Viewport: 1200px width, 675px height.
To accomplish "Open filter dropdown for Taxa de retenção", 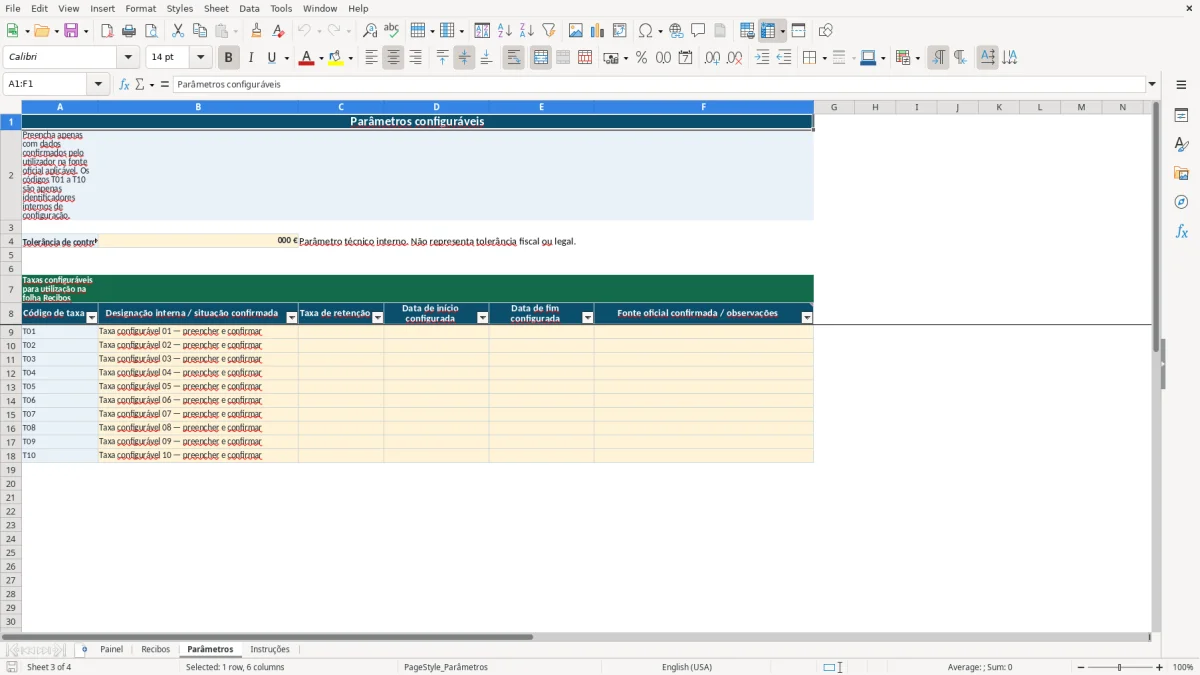I will pyautogui.click(x=378, y=317).
